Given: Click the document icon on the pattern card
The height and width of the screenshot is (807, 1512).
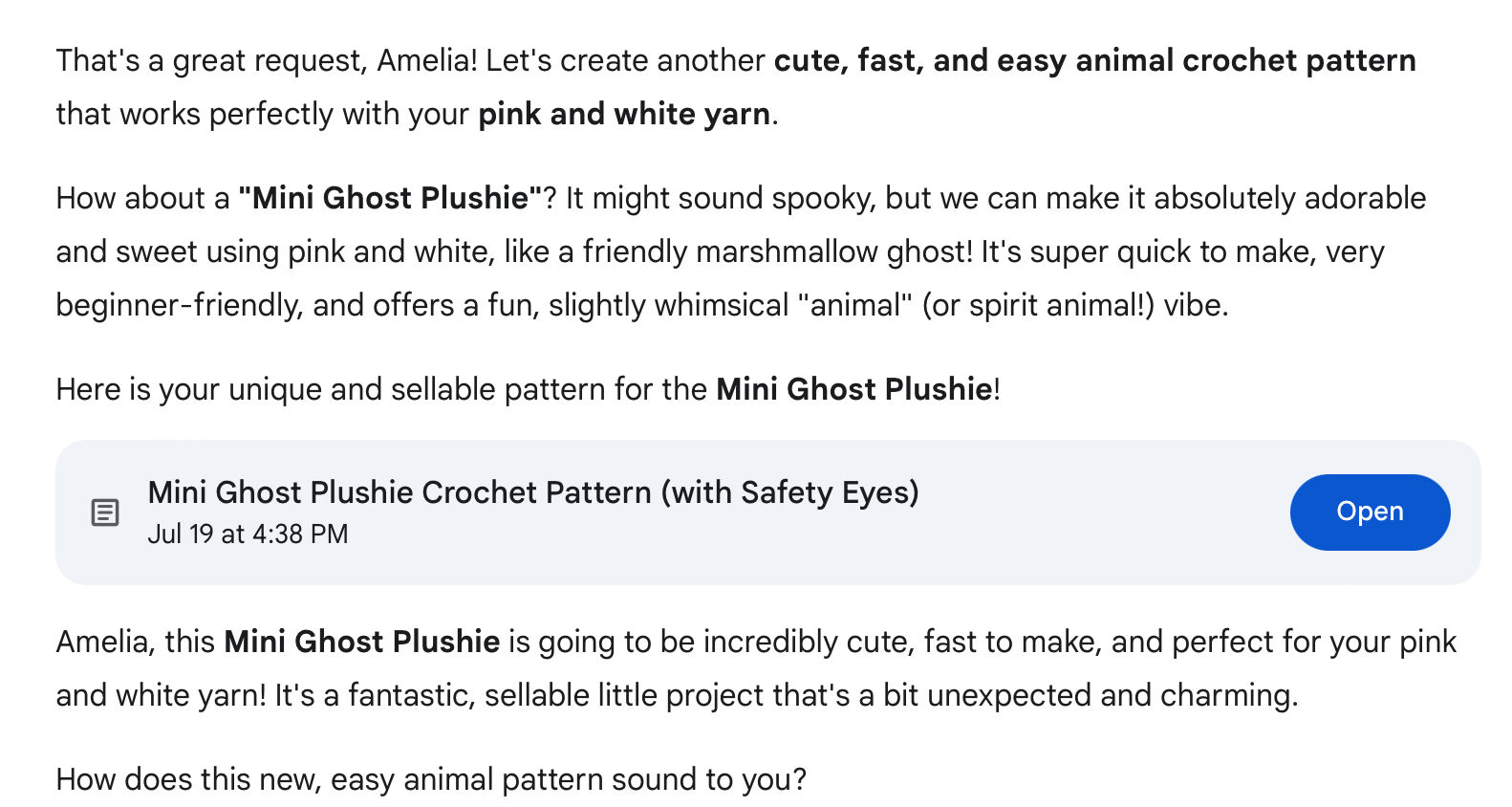Looking at the screenshot, I should tap(104, 513).
